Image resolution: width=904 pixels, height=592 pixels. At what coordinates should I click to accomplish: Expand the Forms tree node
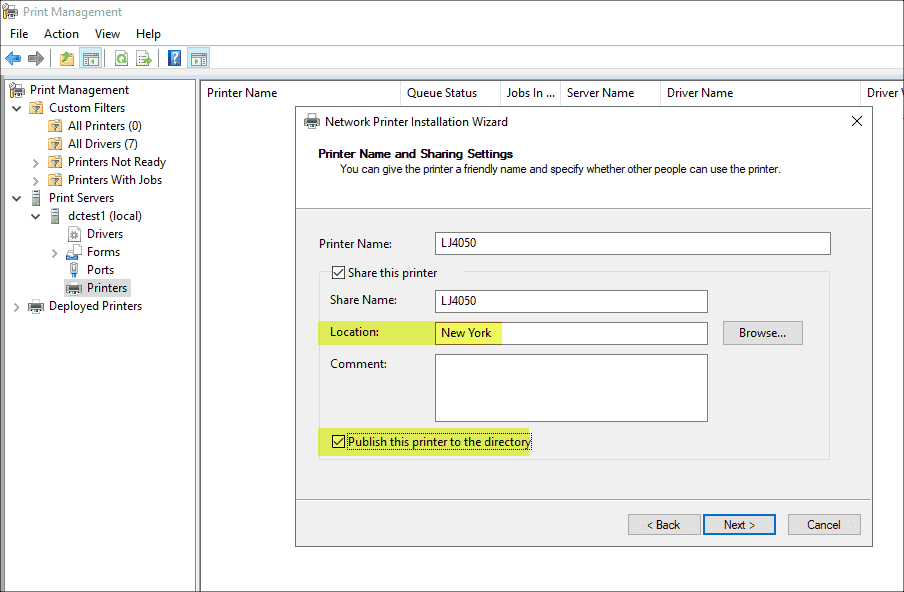point(55,252)
